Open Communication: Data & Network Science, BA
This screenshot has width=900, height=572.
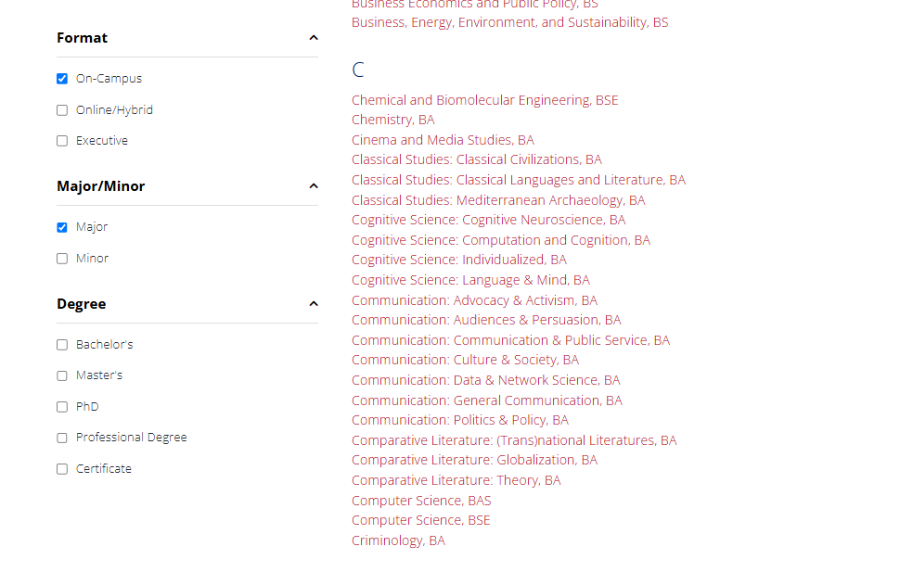486,380
